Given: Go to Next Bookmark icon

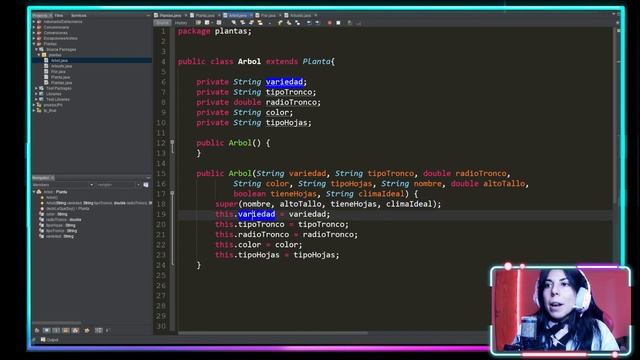Looking at the screenshot, I should pyautogui.click(x=289, y=23).
